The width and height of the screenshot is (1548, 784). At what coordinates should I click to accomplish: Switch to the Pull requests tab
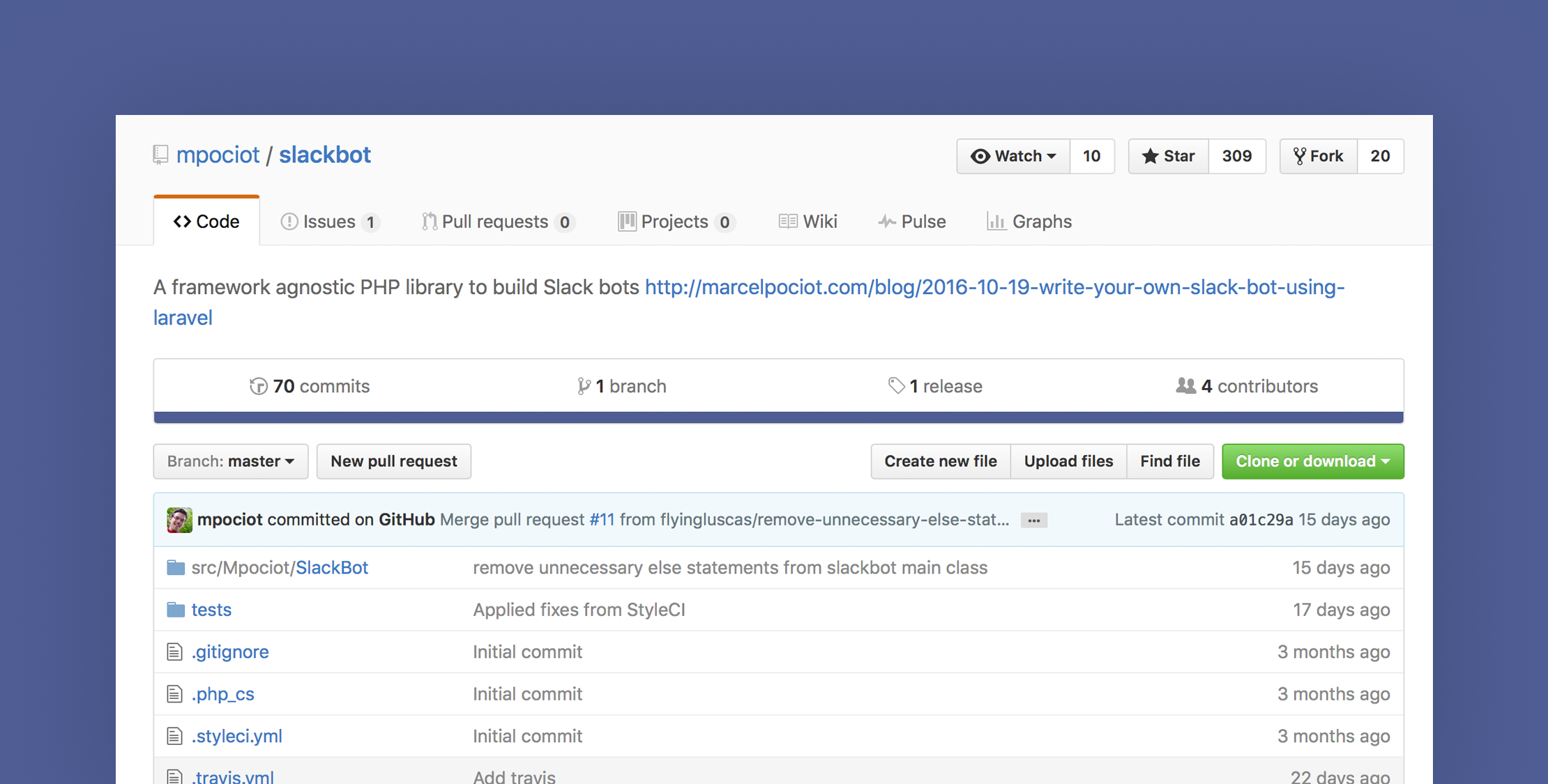point(499,222)
